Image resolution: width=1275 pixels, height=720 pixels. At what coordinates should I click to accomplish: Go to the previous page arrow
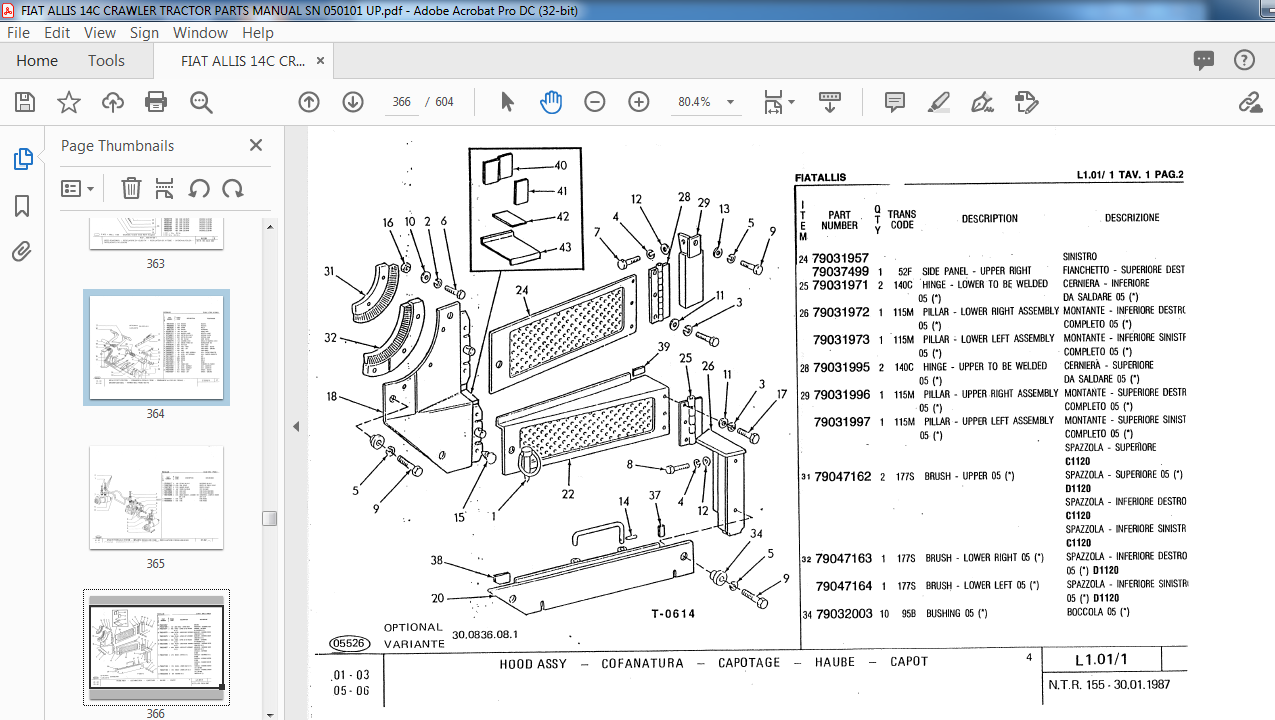pos(309,102)
